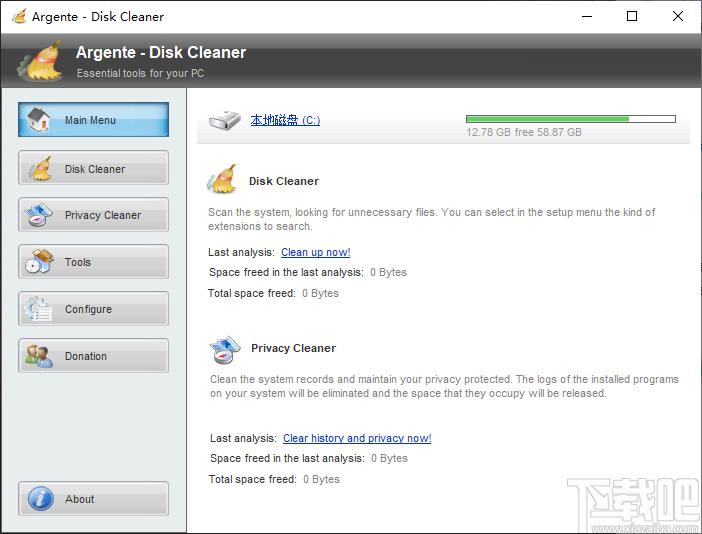Viewport: 702px width, 534px height.
Task: Open the Tools section
Action: [94, 262]
